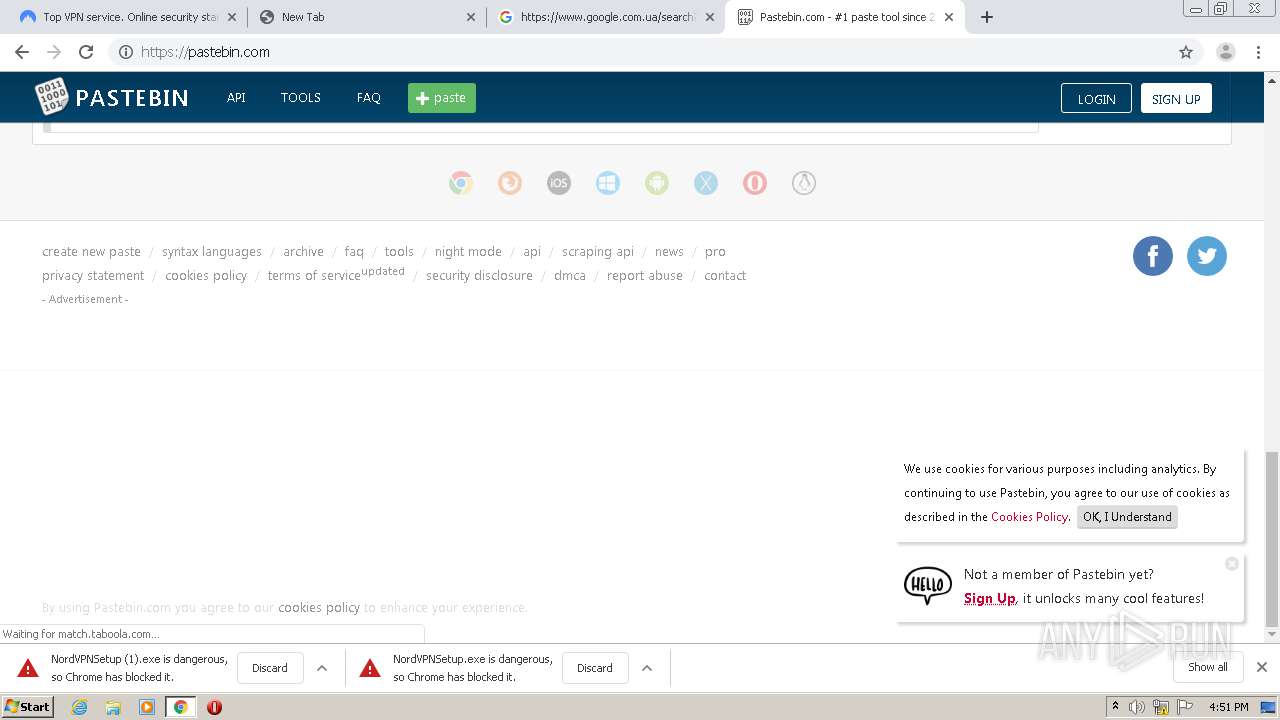
Task: Discard NordVPNSetup (1).exe download
Action: [270, 668]
